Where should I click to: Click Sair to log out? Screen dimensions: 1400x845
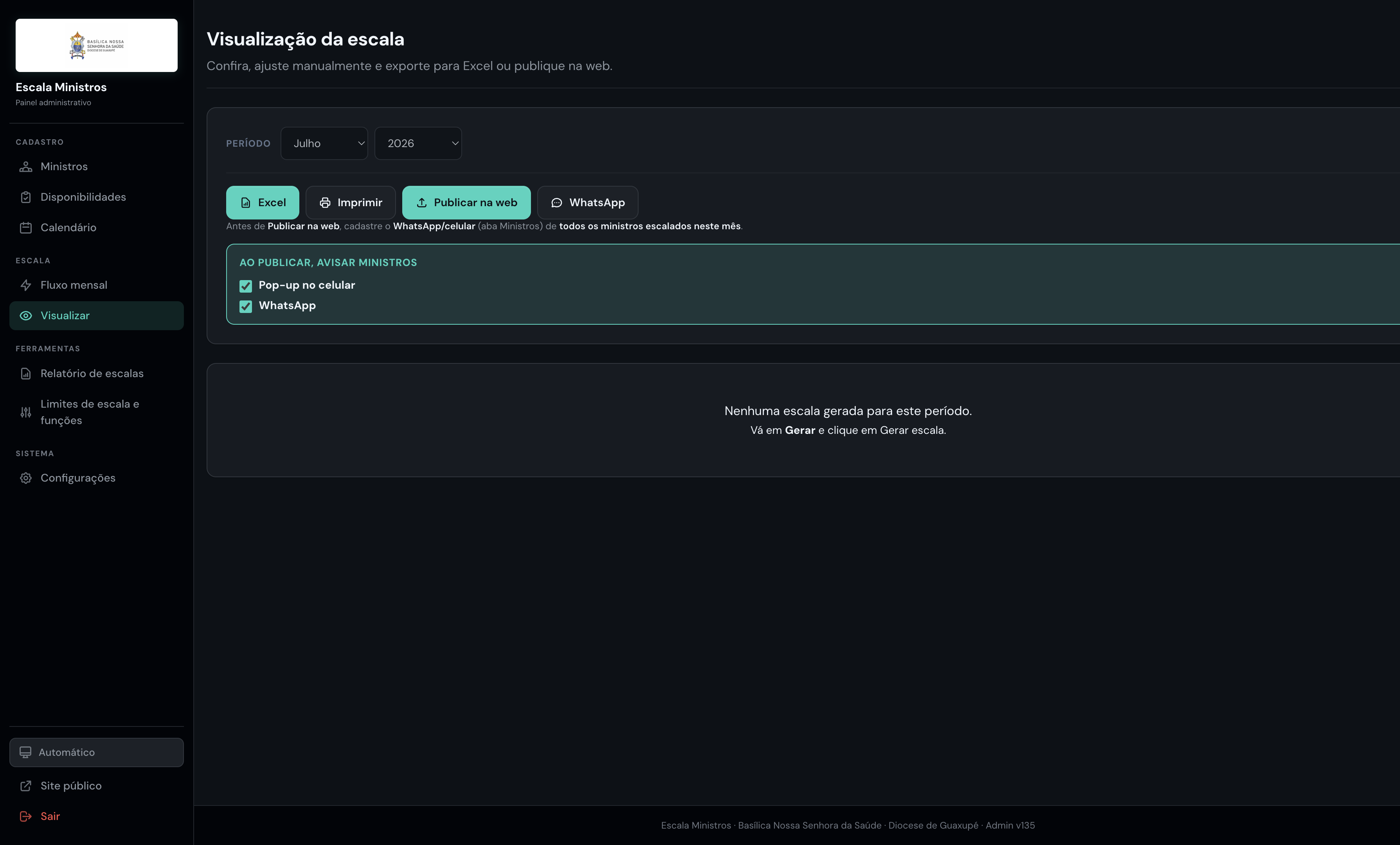click(x=97, y=816)
